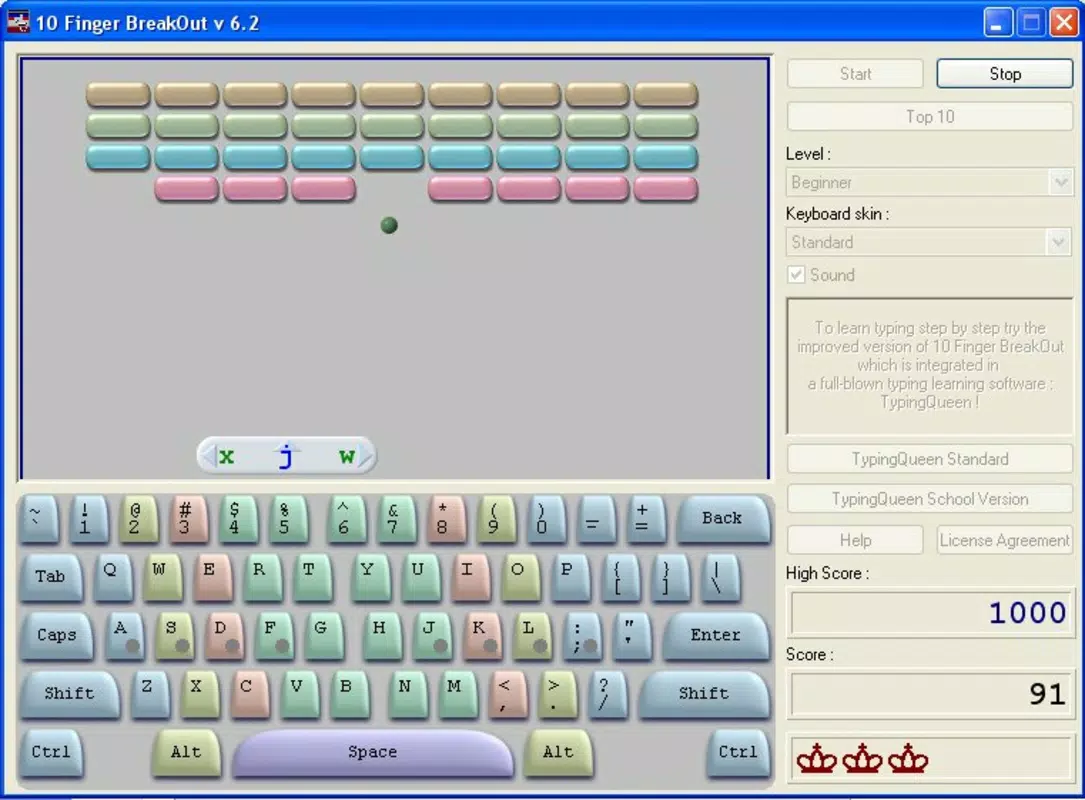
Task: Open TypingQueen School Version button
Action: tap(930, 499)
